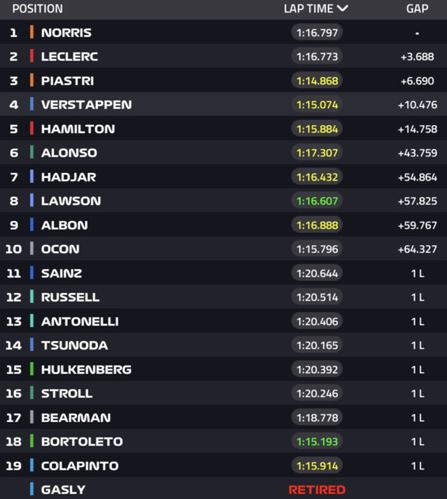Select the ANTONELLI driver name
Screen dimensions: 447x499
[x=80, y=321]
